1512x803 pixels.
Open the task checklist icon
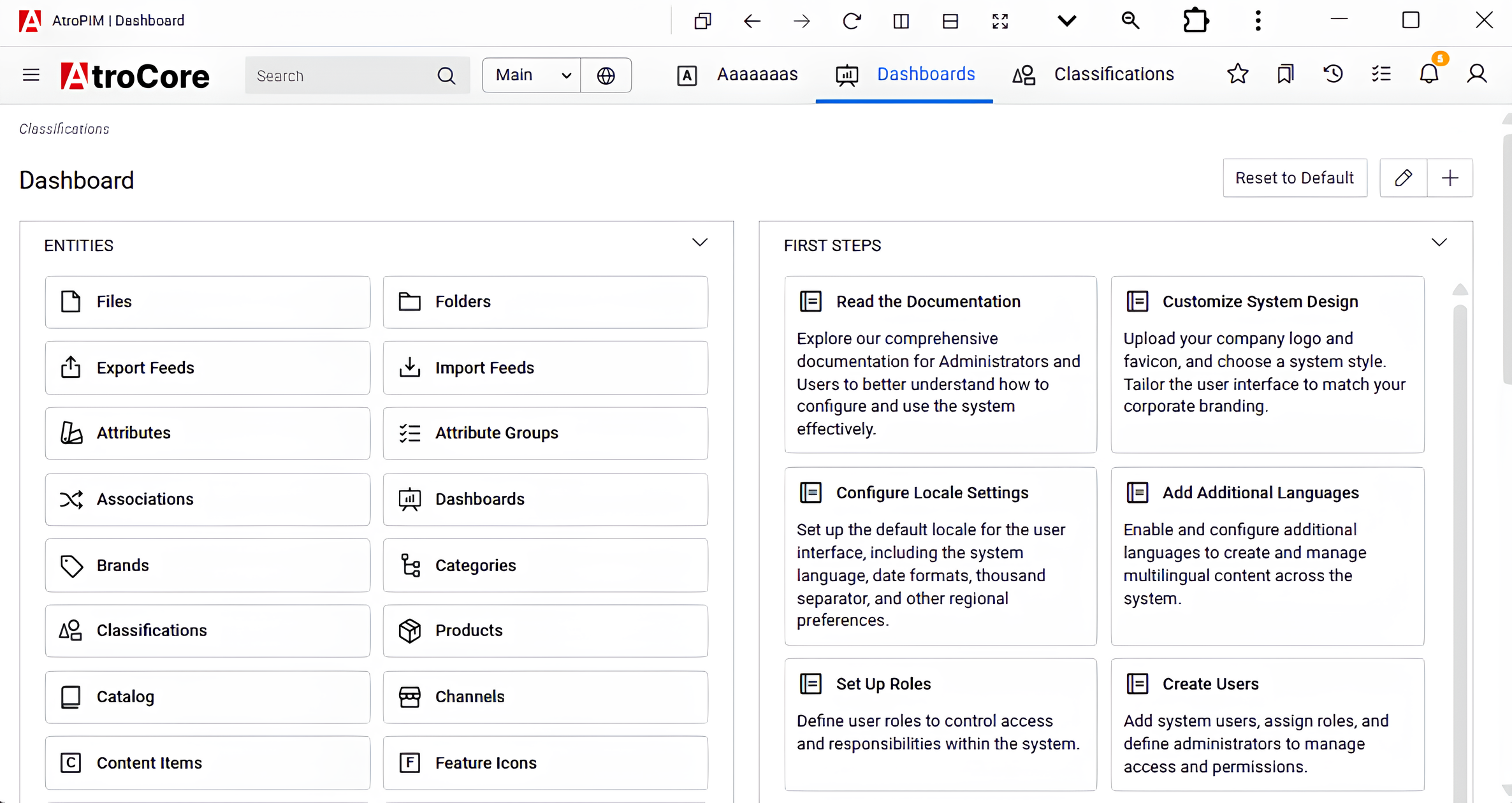point(1381,74)
